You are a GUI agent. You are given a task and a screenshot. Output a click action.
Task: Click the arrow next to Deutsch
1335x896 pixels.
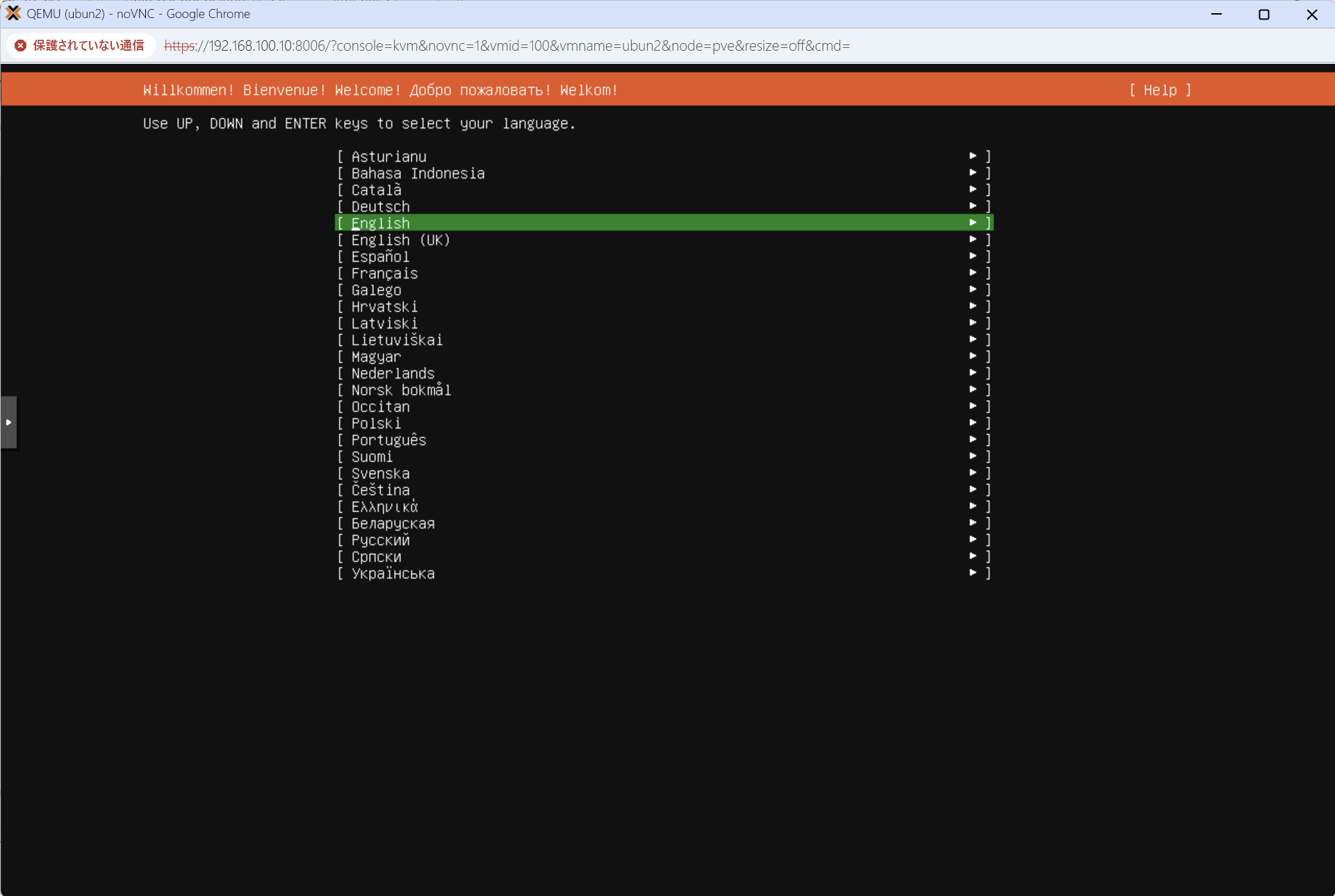coord(973,206)
